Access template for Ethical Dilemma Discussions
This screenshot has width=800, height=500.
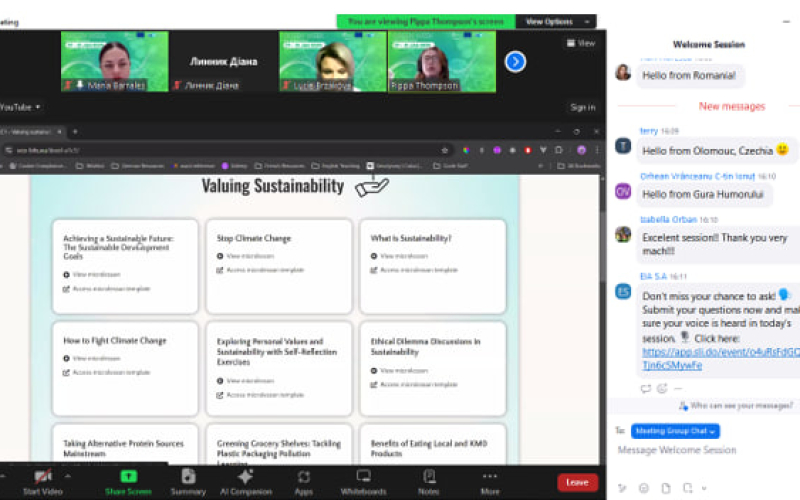point(414,385)
